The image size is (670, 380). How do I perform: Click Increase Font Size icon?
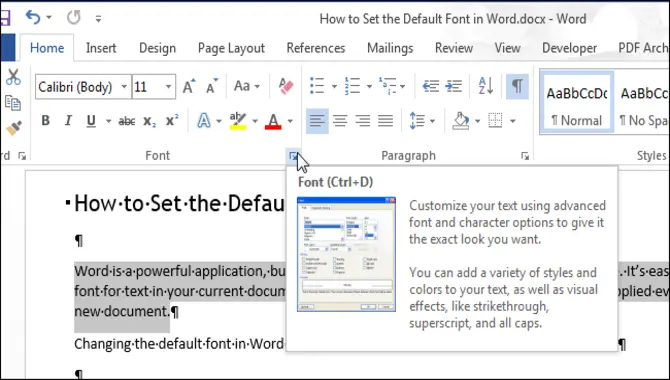(x=189, y=86)
